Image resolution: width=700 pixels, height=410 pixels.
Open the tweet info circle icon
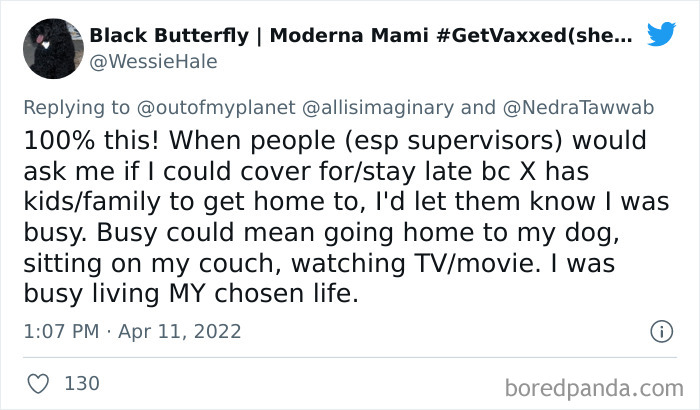coord(660,331)
